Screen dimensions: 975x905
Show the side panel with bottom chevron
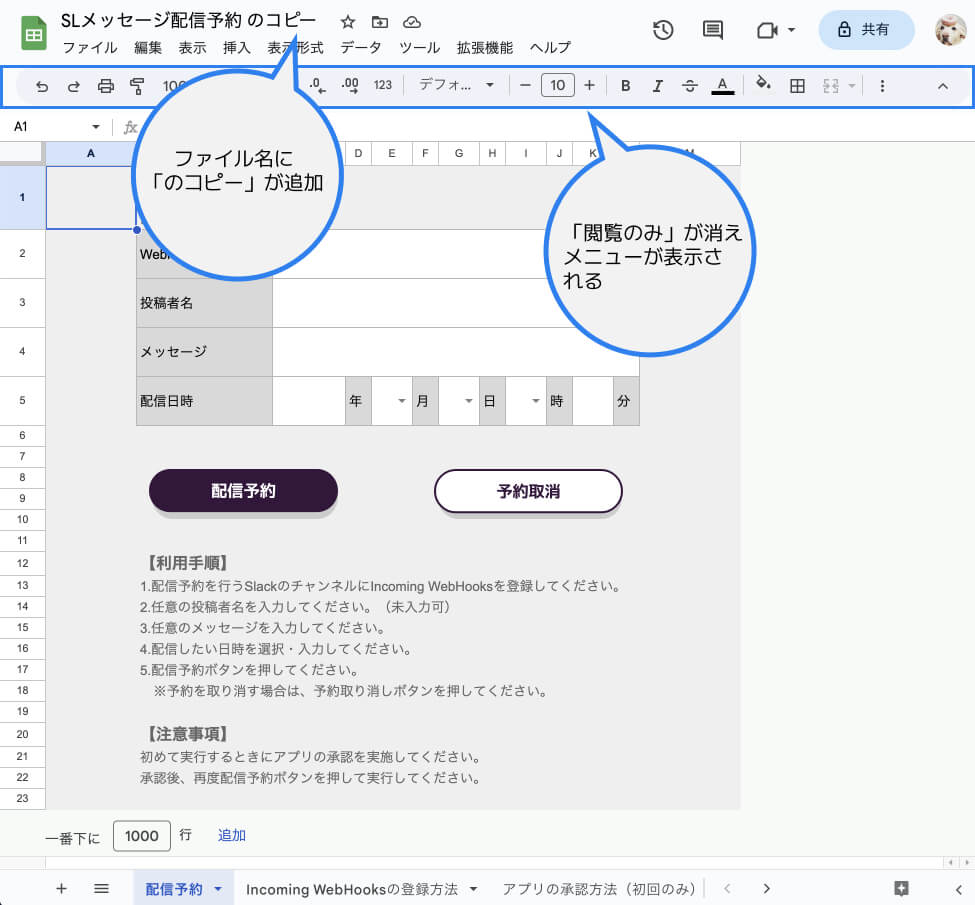959,889
